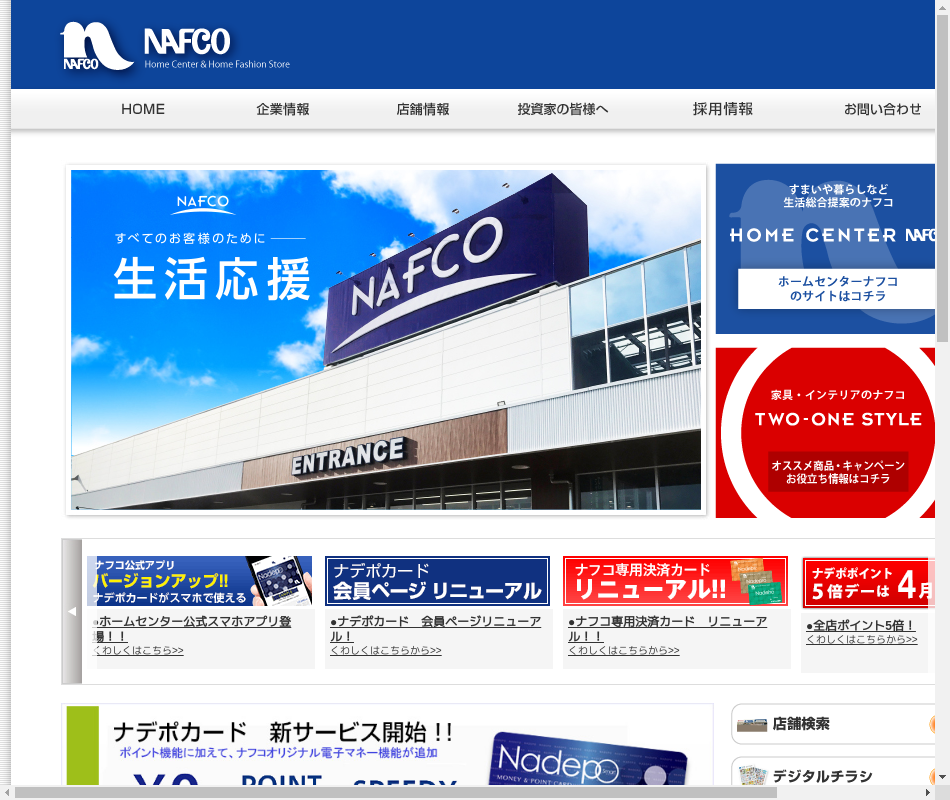Click the ナデポカード 新サービス開始 banner
Viewport: 950px width, 800px height.
[x=388, y=745]
